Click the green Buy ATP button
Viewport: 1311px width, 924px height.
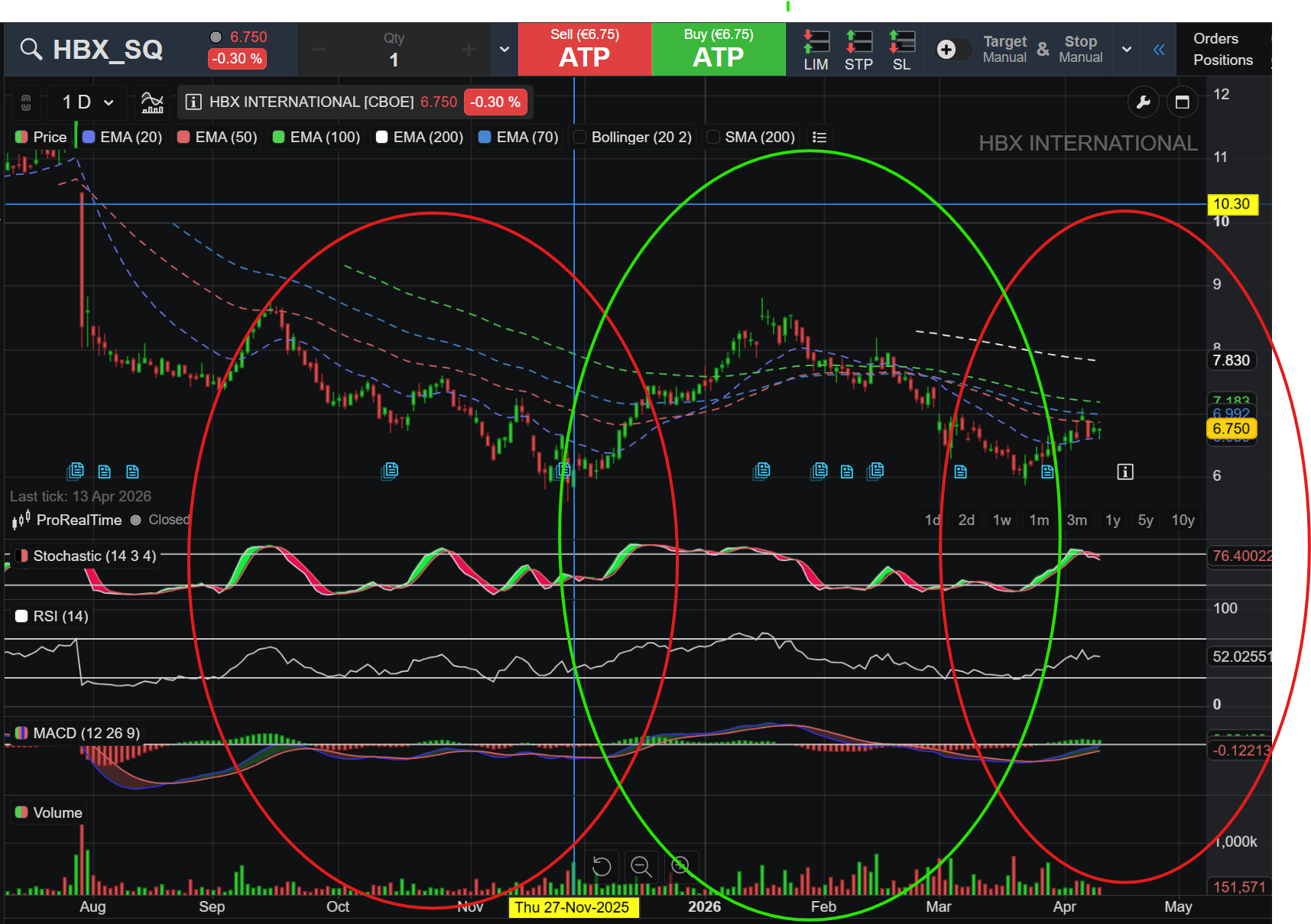coord(719,49)
